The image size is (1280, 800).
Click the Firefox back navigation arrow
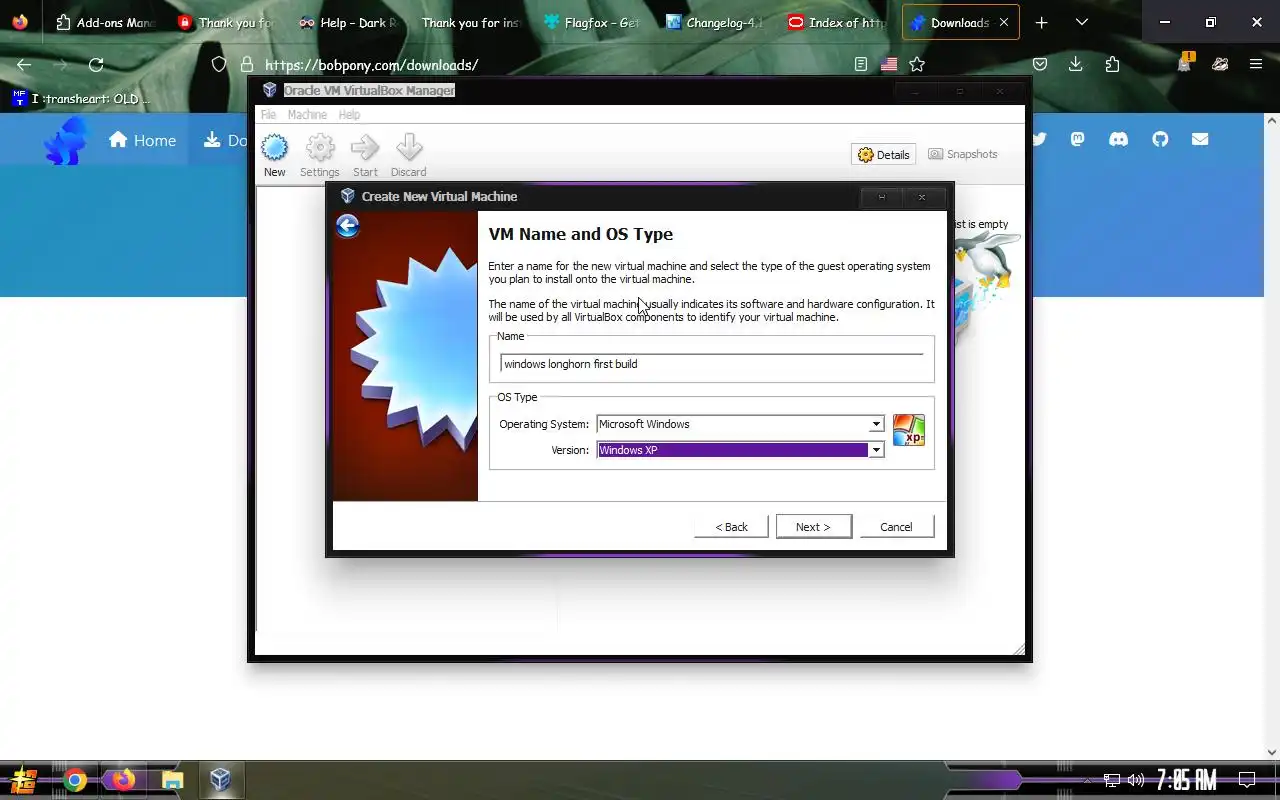(24, 65)
